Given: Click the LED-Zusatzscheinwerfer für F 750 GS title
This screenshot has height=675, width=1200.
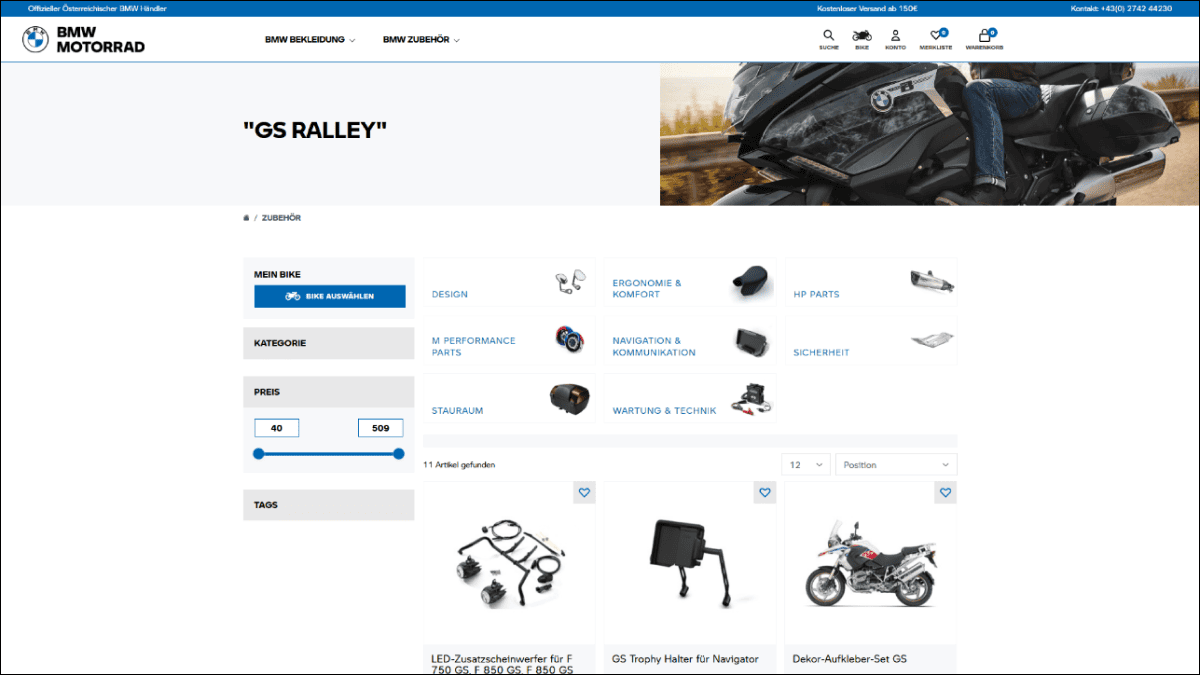Looking at the screenshot, I should coord(502,664).
